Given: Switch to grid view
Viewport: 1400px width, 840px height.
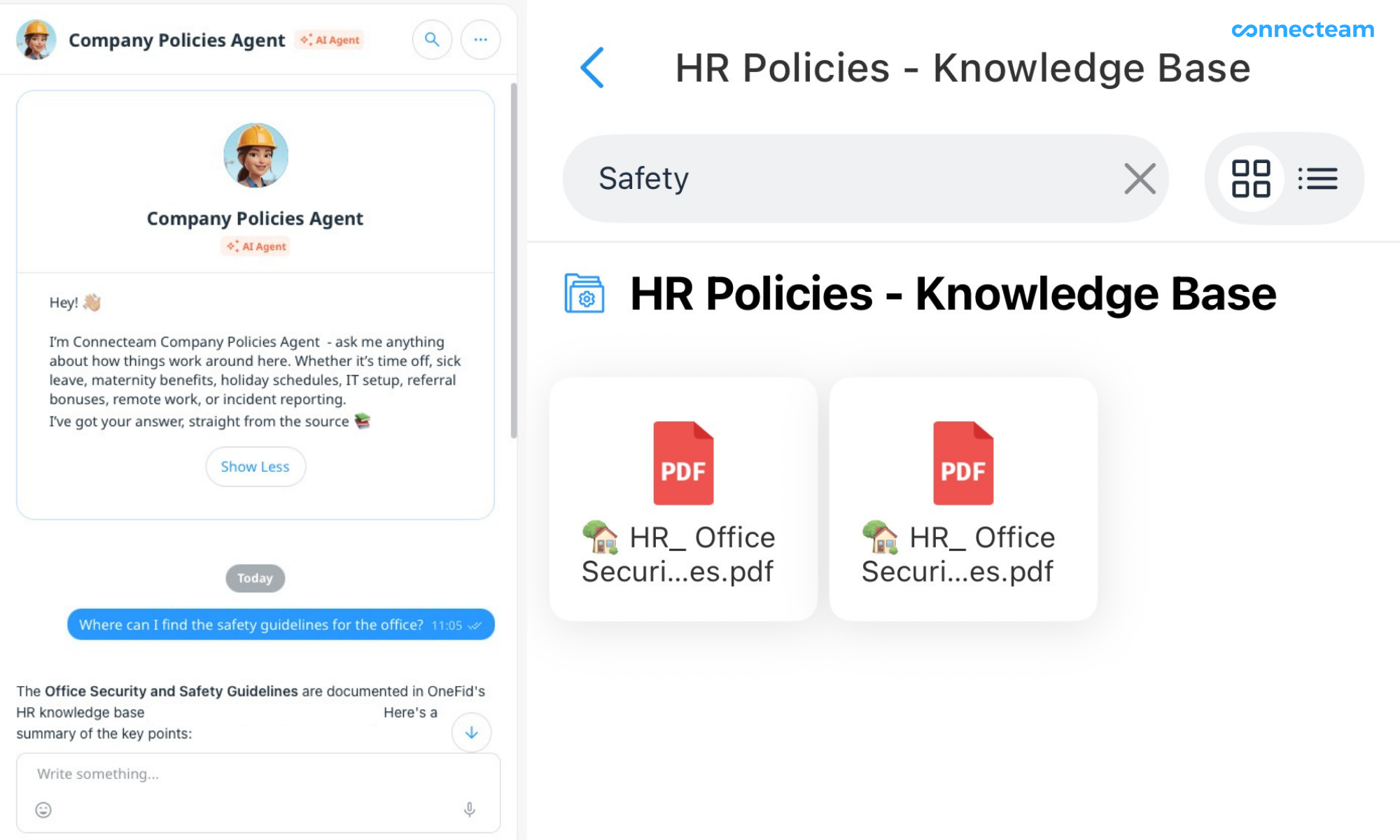Looking at the screenshot, I should pyautogui.click(x=1251, y=178).
